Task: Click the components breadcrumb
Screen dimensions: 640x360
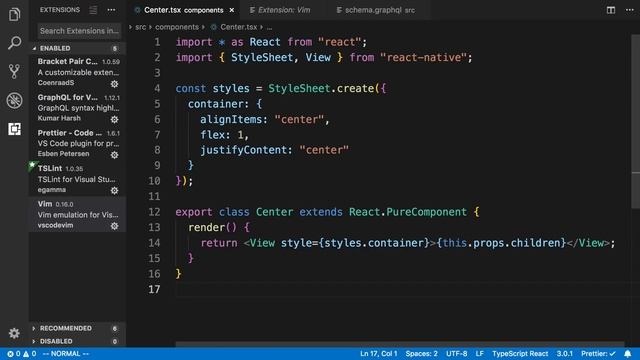Action: click(177, 27)
